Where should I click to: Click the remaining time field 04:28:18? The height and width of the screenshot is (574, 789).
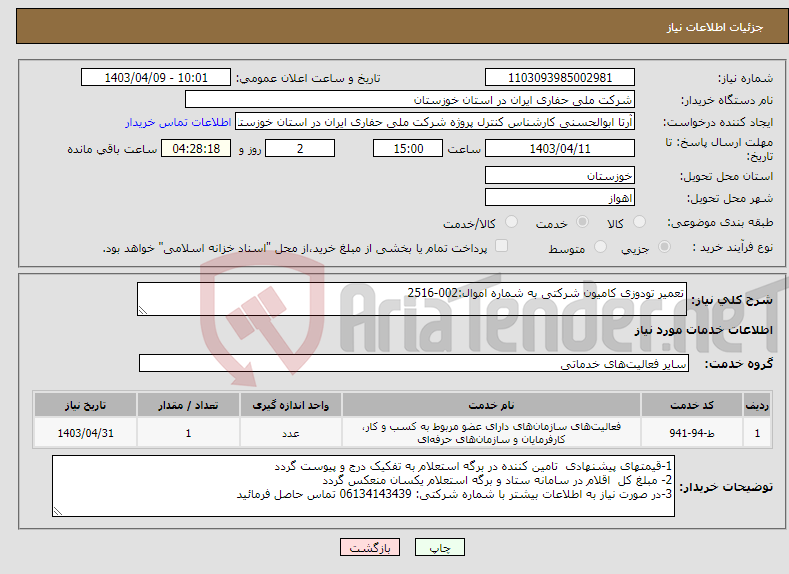pos(196,148)
